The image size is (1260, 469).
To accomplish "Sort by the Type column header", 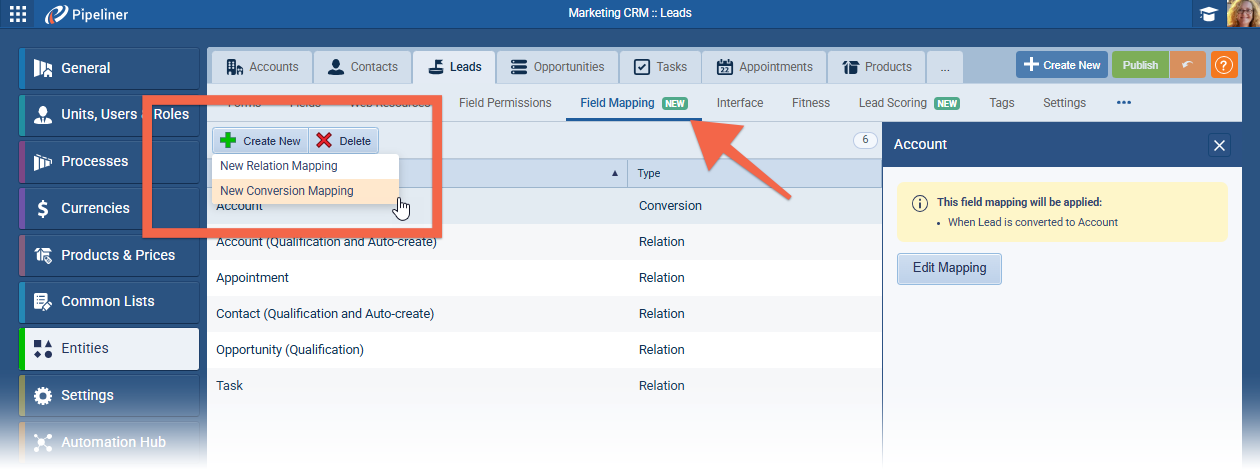I will pos(755,173).
